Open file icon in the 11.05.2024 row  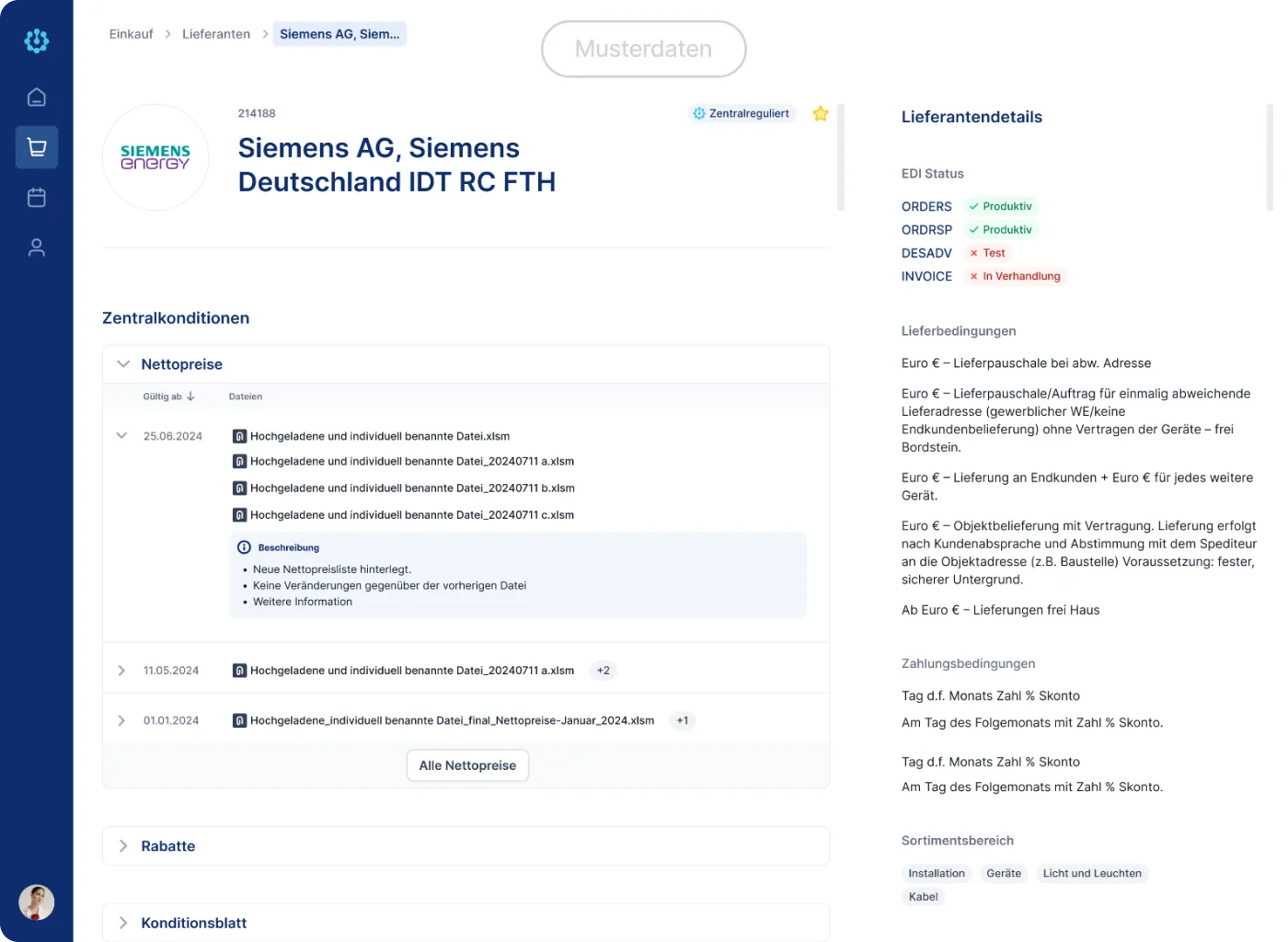tap(239, 671)
